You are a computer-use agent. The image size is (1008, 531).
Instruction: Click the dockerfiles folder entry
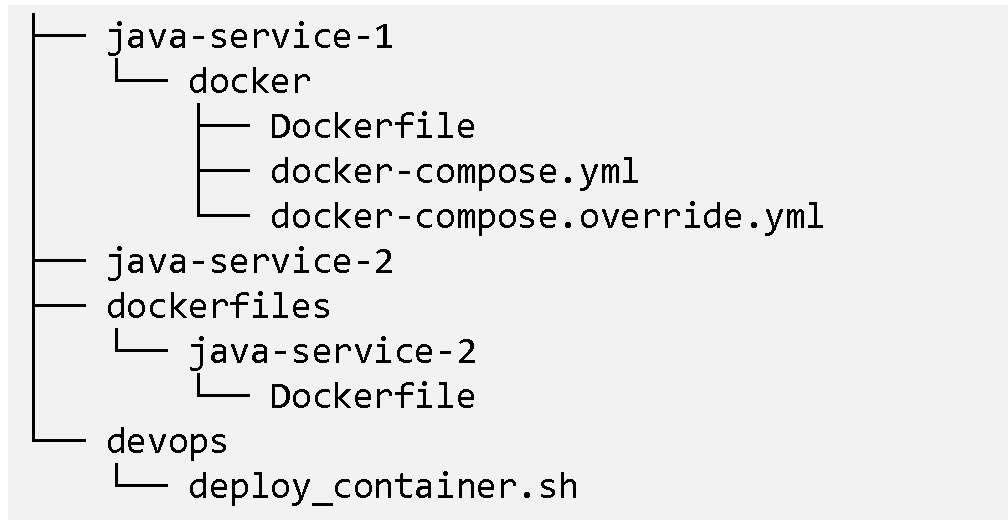[218, 305]
